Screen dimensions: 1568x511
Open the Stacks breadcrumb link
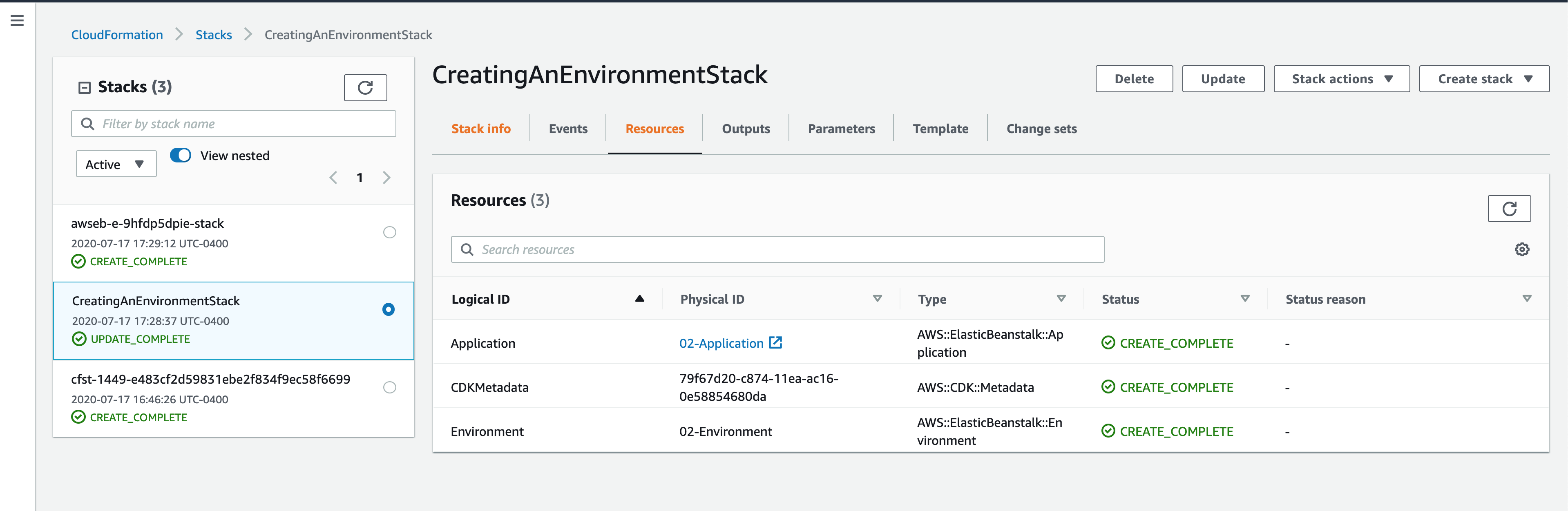[214, 35]
